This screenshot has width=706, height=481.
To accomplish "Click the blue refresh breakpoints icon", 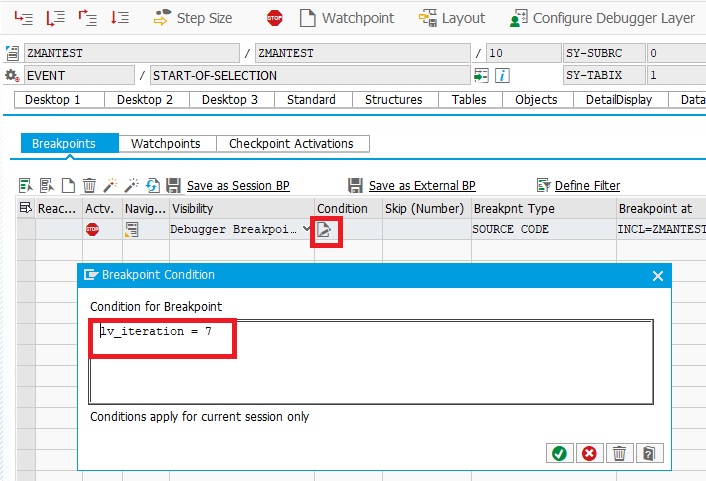I will click(x=153, y=185).
